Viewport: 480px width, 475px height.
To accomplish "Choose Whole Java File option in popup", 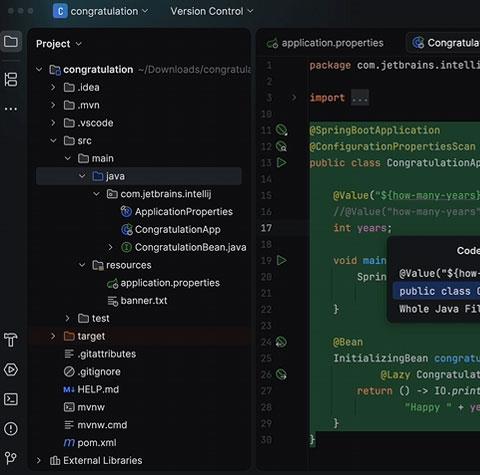I will (x=438, y=309).
